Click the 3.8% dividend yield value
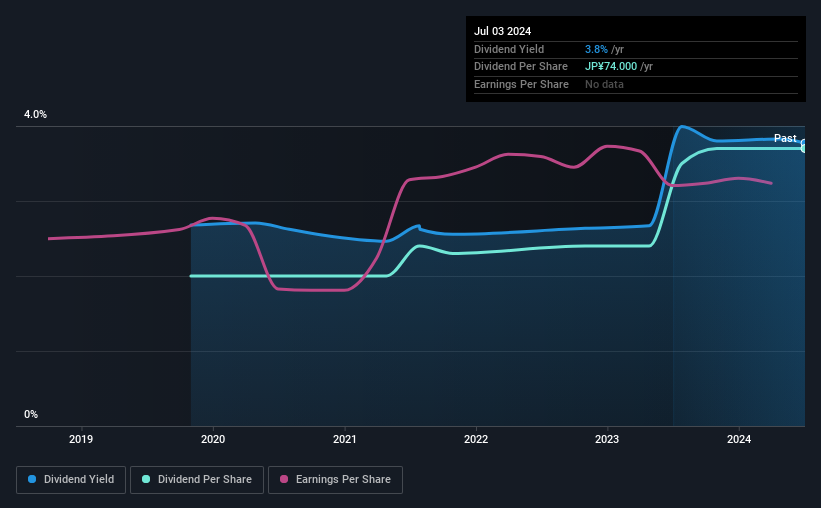 click(x=596, y=49)
